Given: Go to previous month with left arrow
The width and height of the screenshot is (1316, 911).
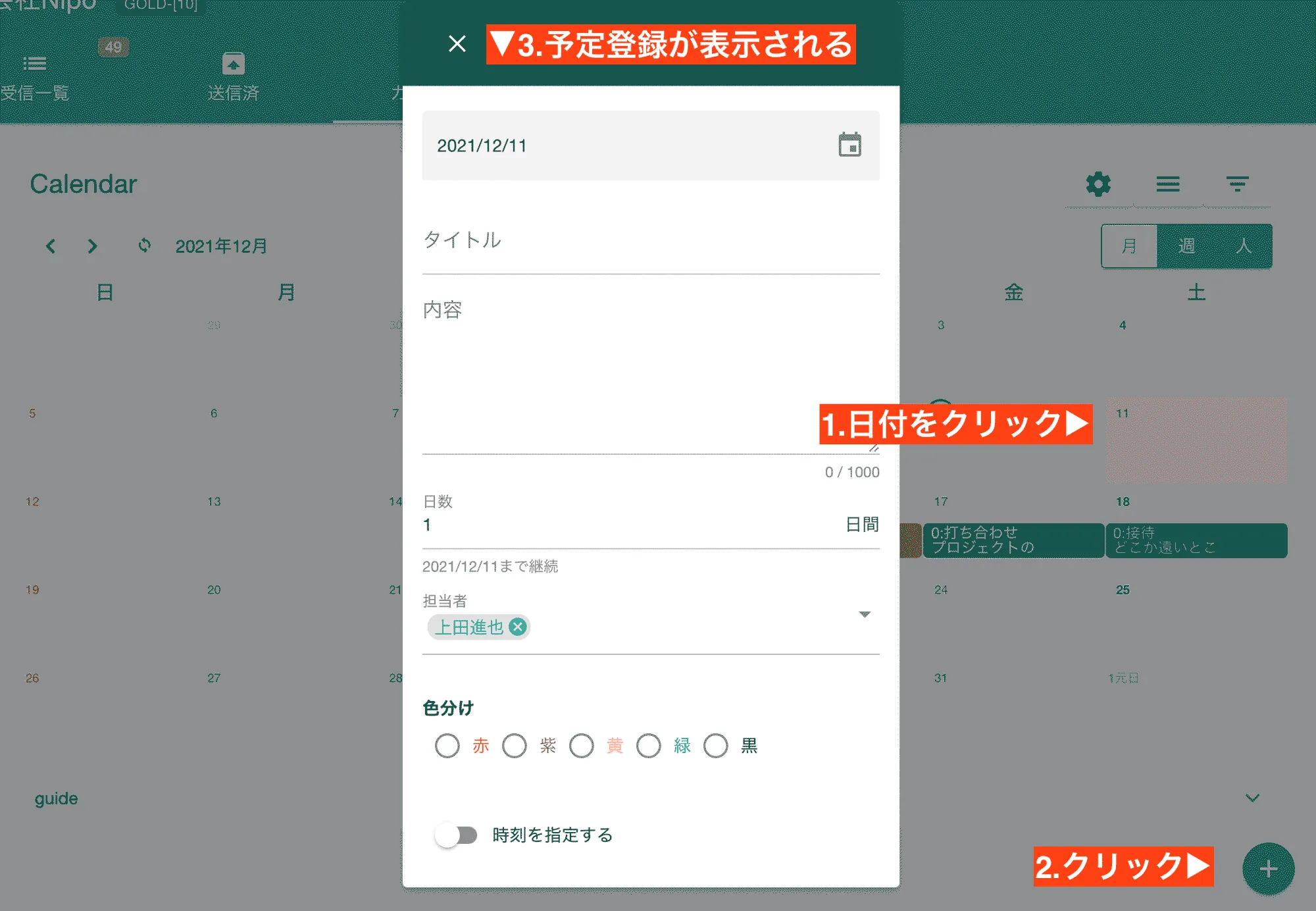Looking at the screenshot, I should pos(51,246).
